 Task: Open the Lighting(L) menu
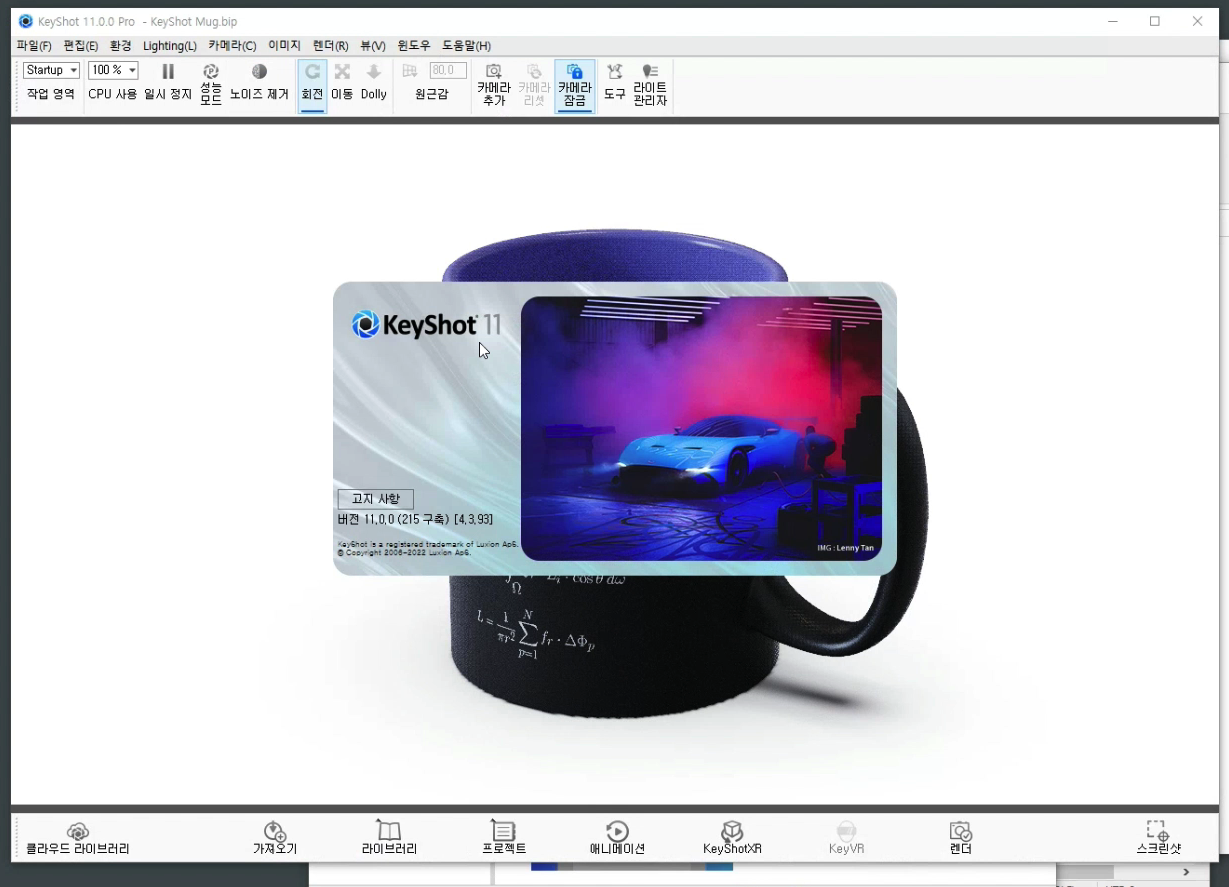[x=168, y=45]
